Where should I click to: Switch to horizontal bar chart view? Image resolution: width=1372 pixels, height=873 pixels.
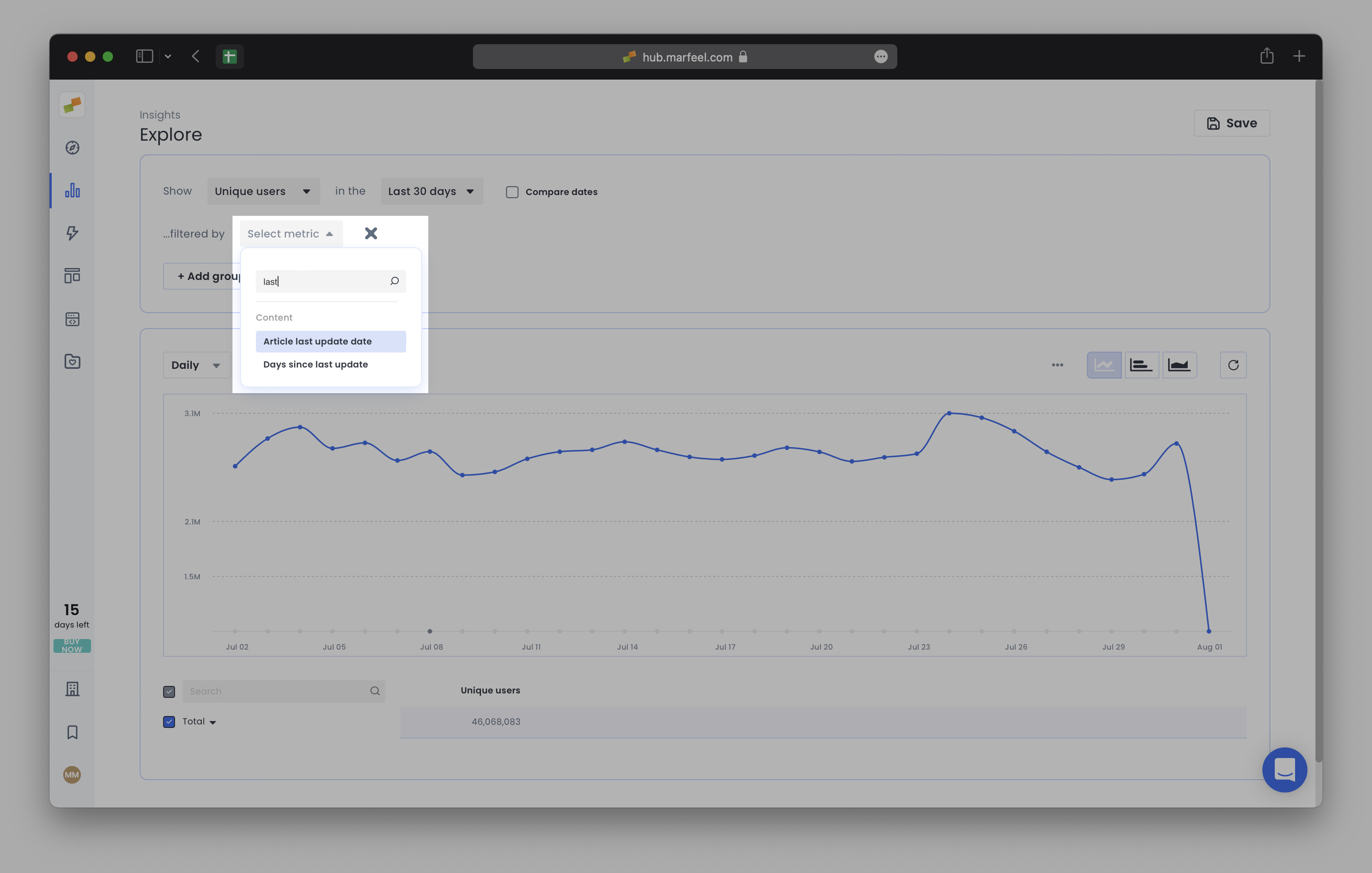(1141, 365)
